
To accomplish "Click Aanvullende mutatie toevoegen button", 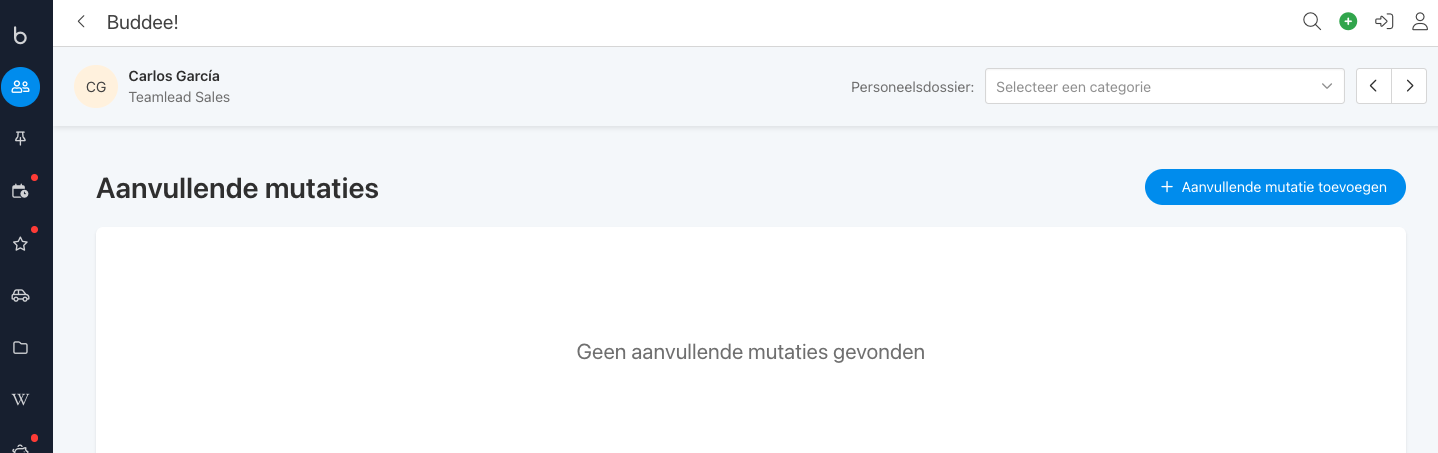I will pyautogui.click(x=1275, y=187).
